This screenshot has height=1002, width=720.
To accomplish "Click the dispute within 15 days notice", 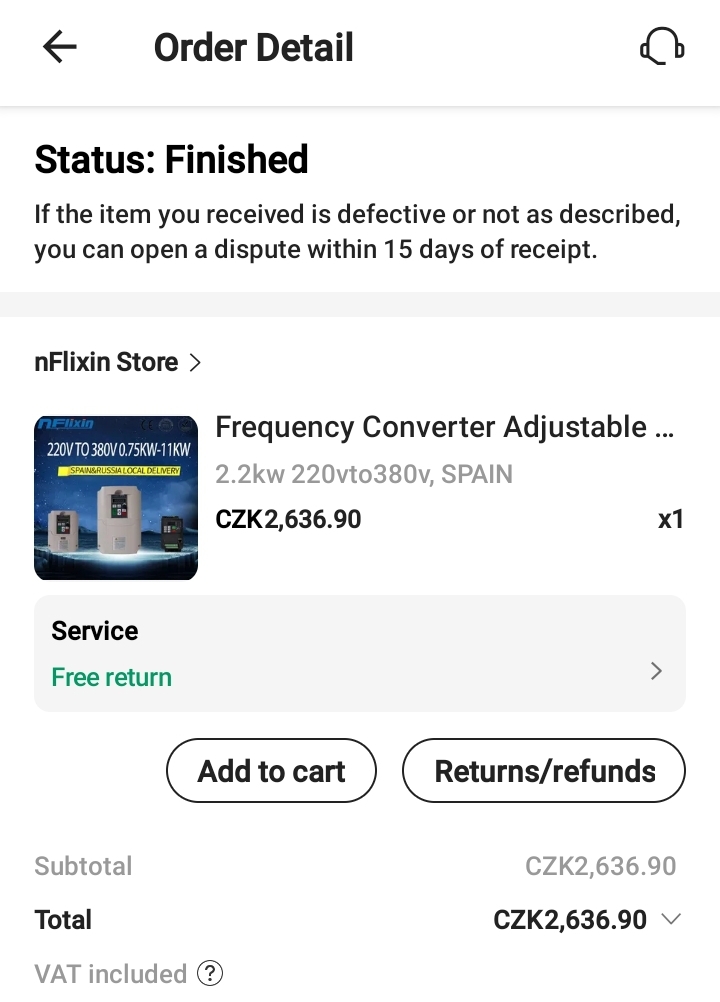I will tap(358, 232).
